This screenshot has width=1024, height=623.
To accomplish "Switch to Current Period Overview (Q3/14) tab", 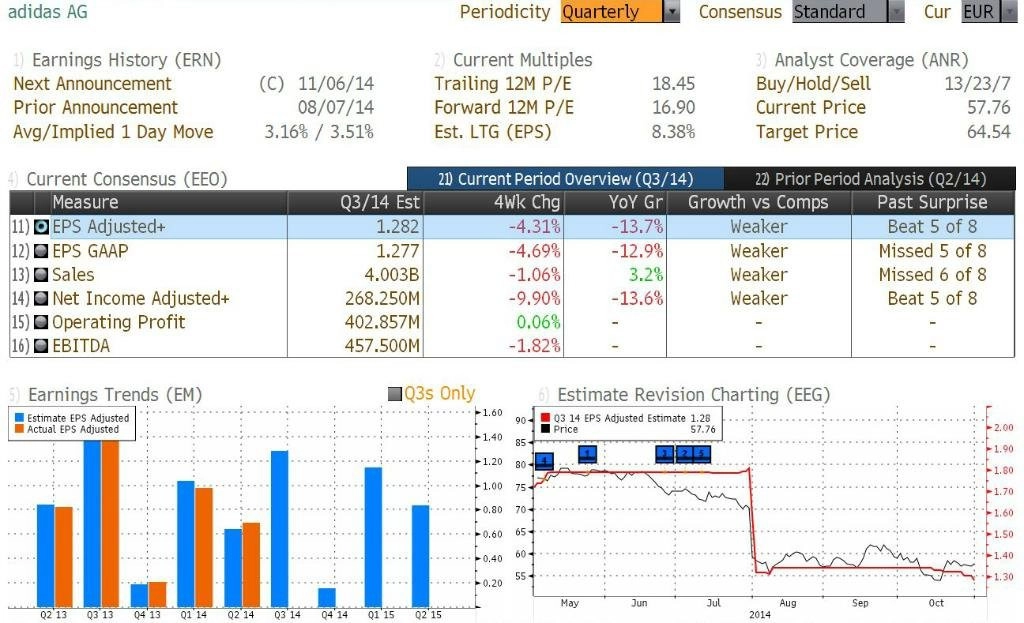I will 566,178.
